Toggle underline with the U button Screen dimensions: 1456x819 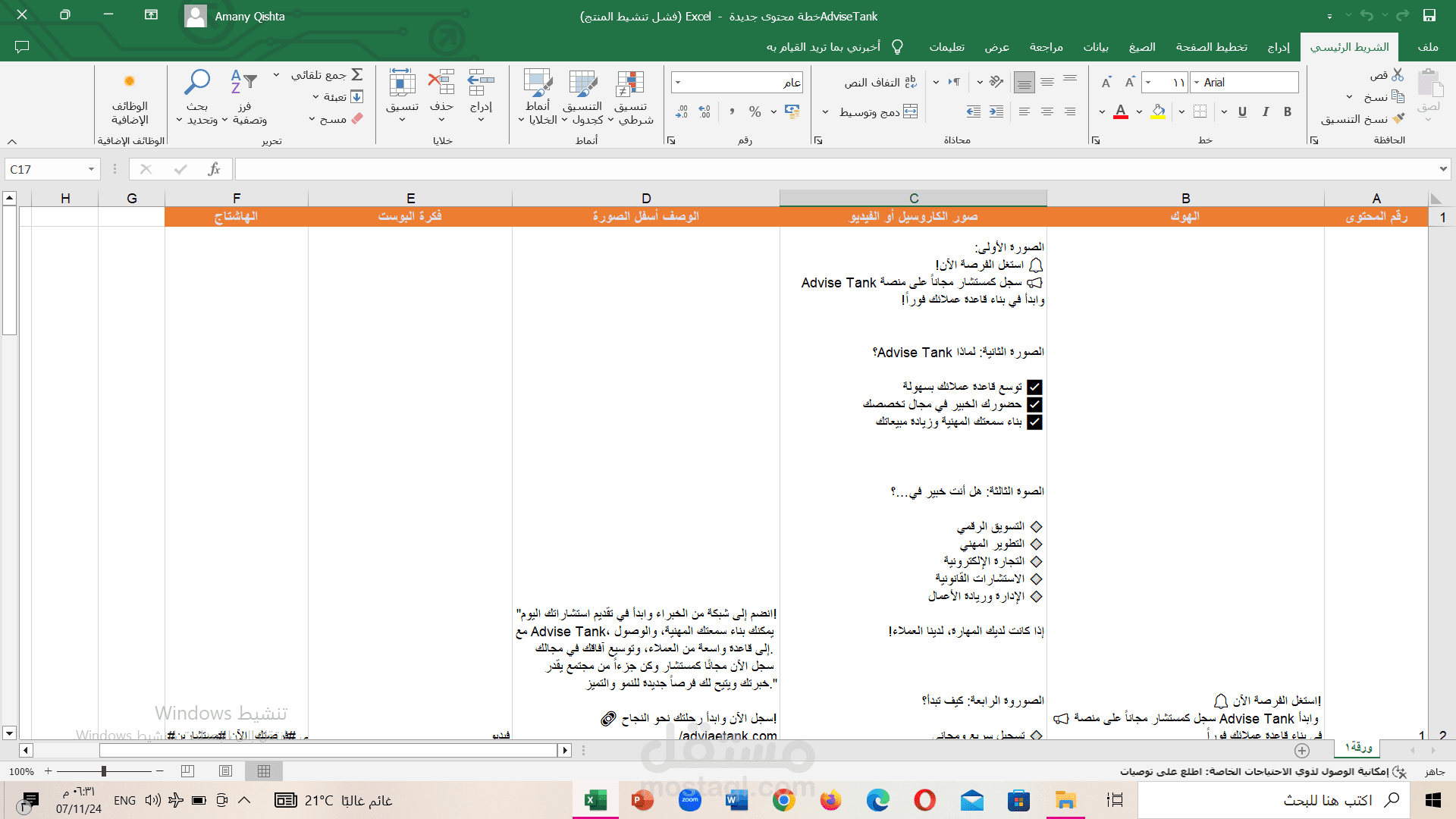pyautogui.click(x=1242, y=112)
